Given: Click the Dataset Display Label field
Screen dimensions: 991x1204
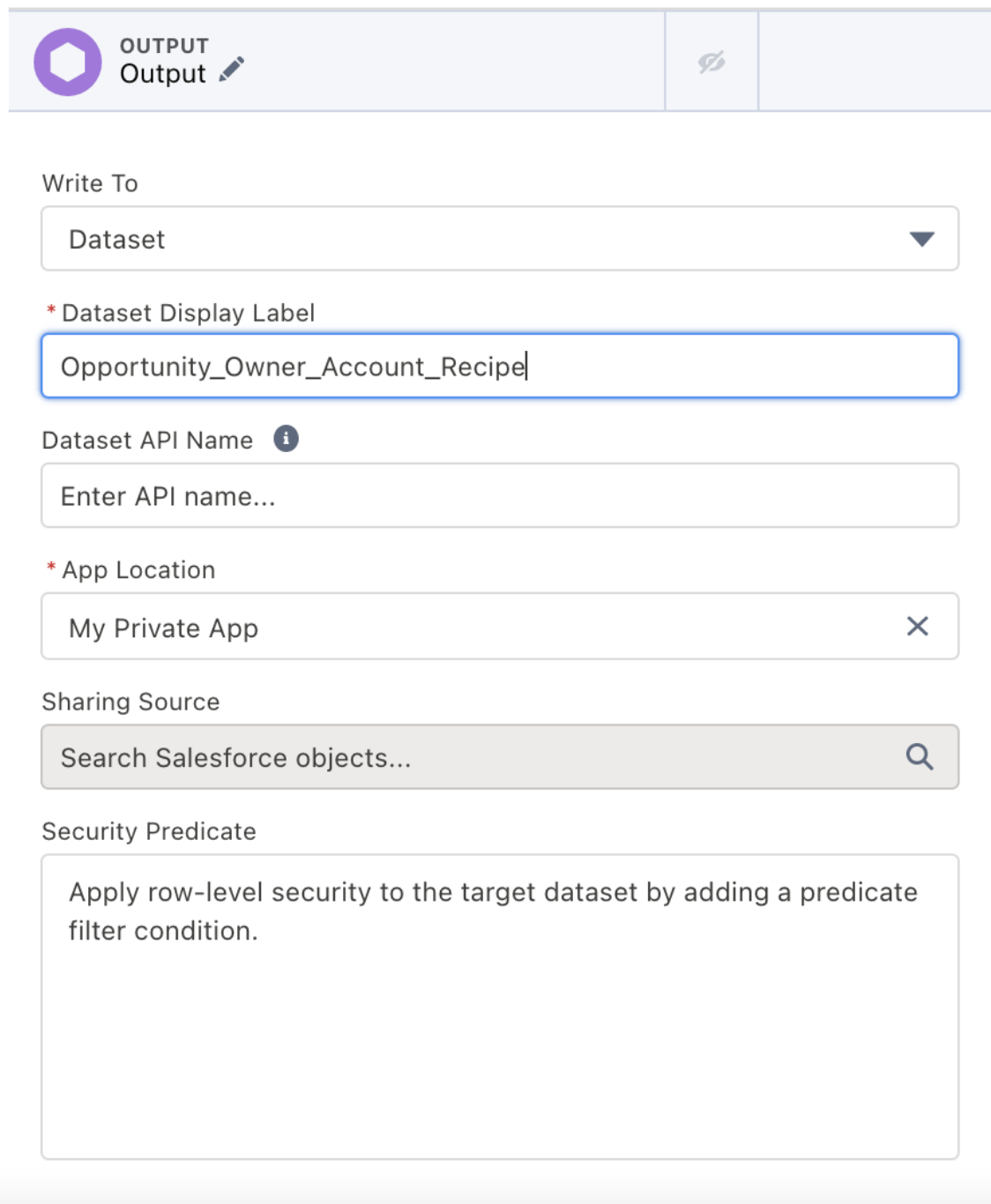Looking at the screenshot, I should 500,366.
